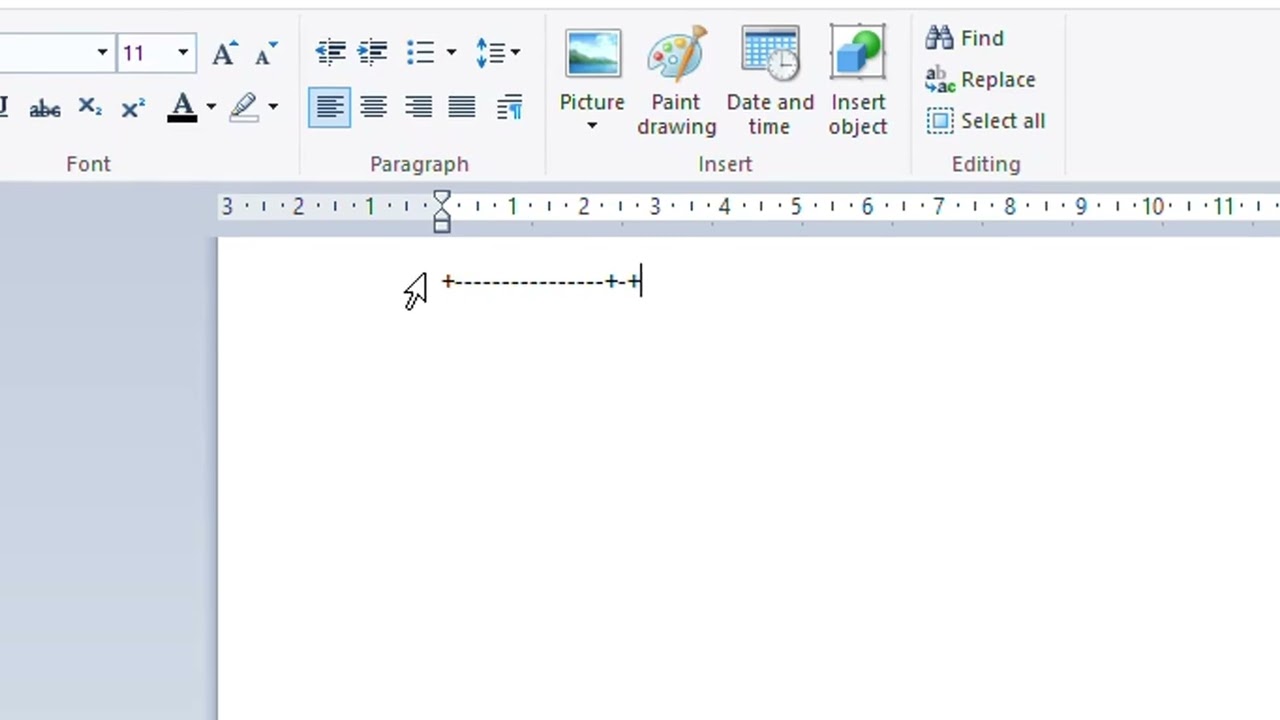Decrease paragraph indent
The image size is (1280, 720).
pyautogui.click(x=330, y=52)
